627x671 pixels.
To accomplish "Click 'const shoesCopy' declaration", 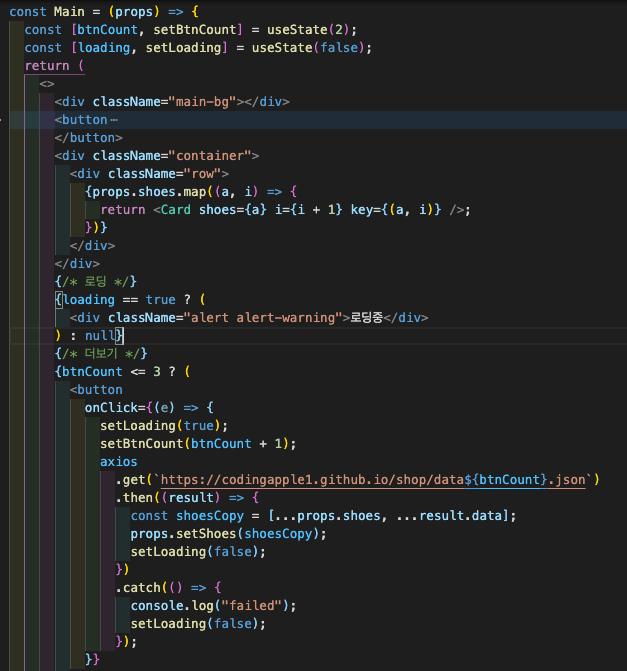I will [x=187, y=516].
